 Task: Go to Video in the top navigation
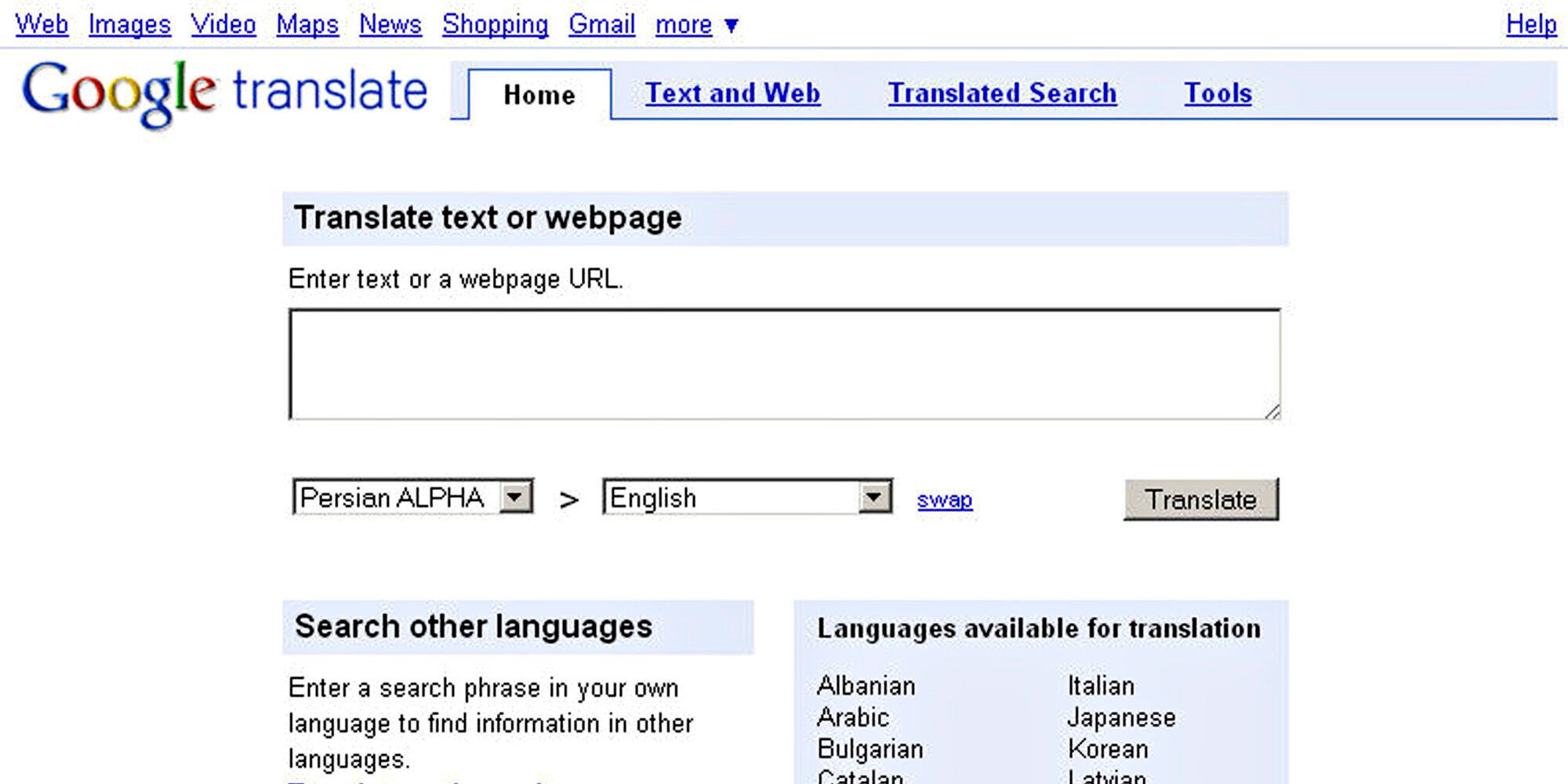click(223, 24)
